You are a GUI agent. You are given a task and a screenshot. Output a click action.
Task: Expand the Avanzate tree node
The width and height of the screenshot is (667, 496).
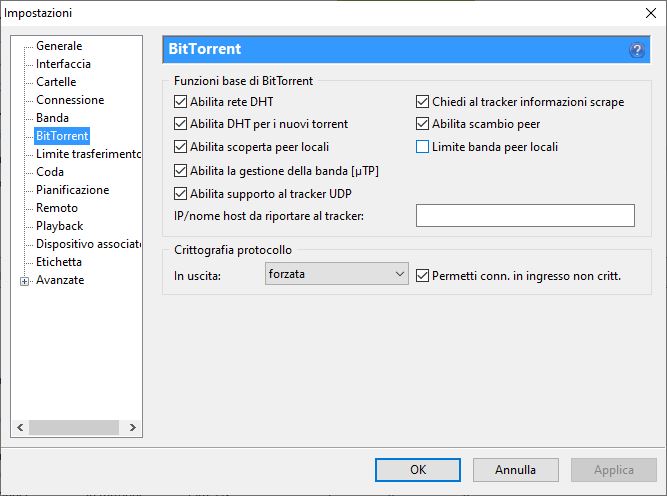pos(25,281)
